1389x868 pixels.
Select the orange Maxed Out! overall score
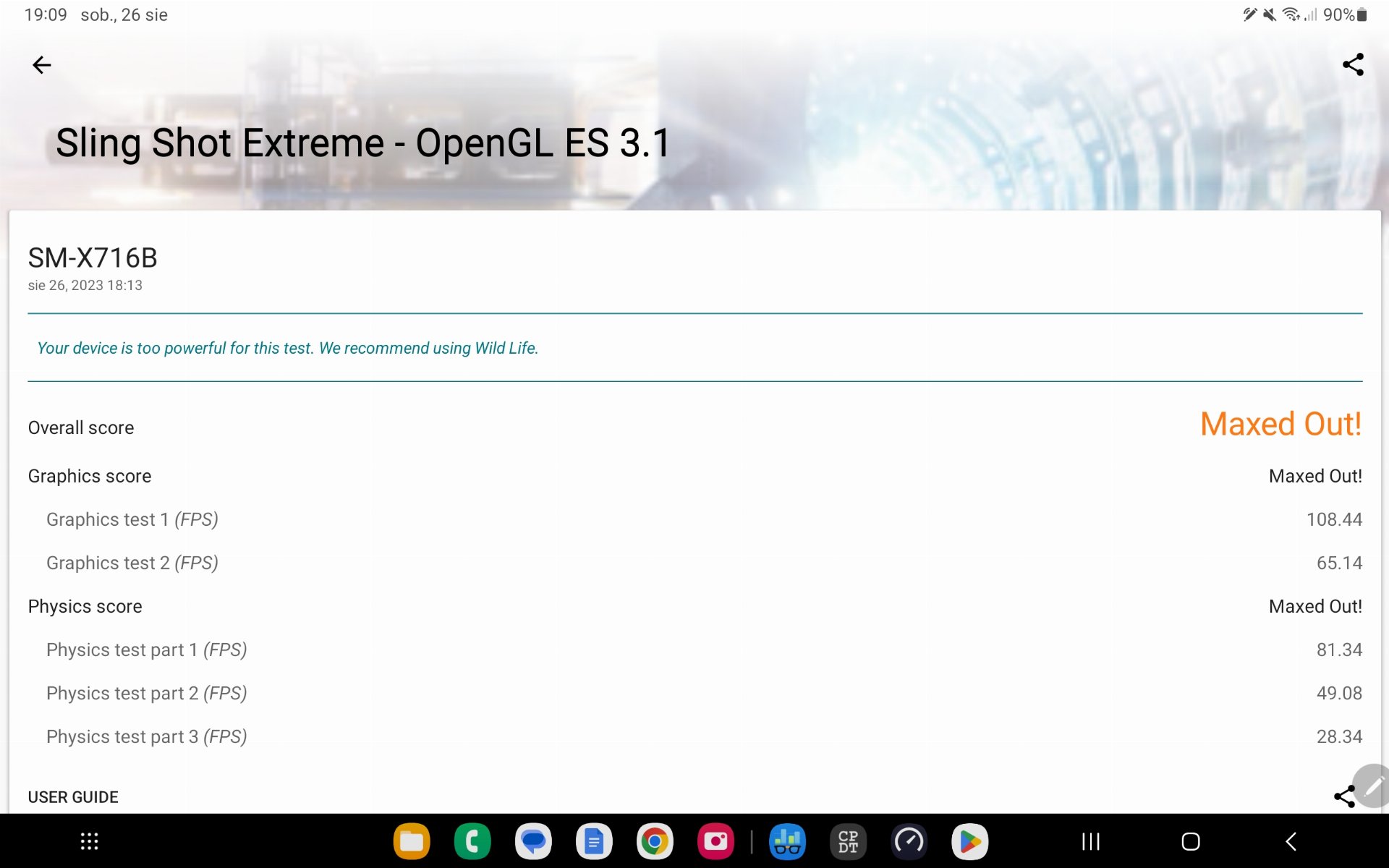point(1280,424)
